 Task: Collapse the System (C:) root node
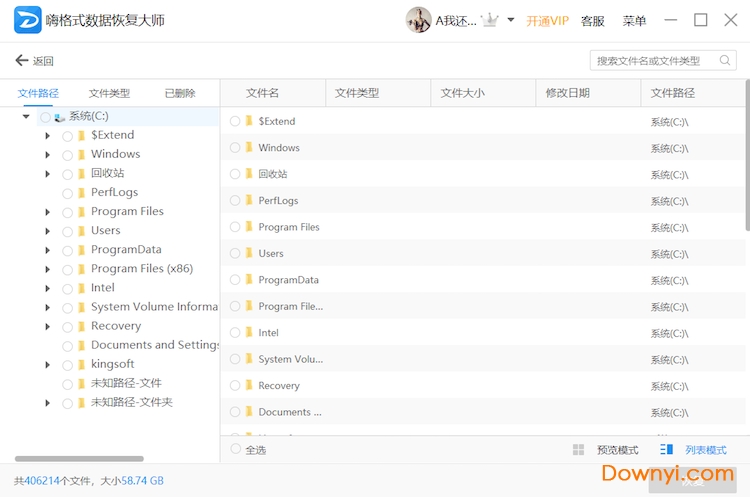(25, 117)
